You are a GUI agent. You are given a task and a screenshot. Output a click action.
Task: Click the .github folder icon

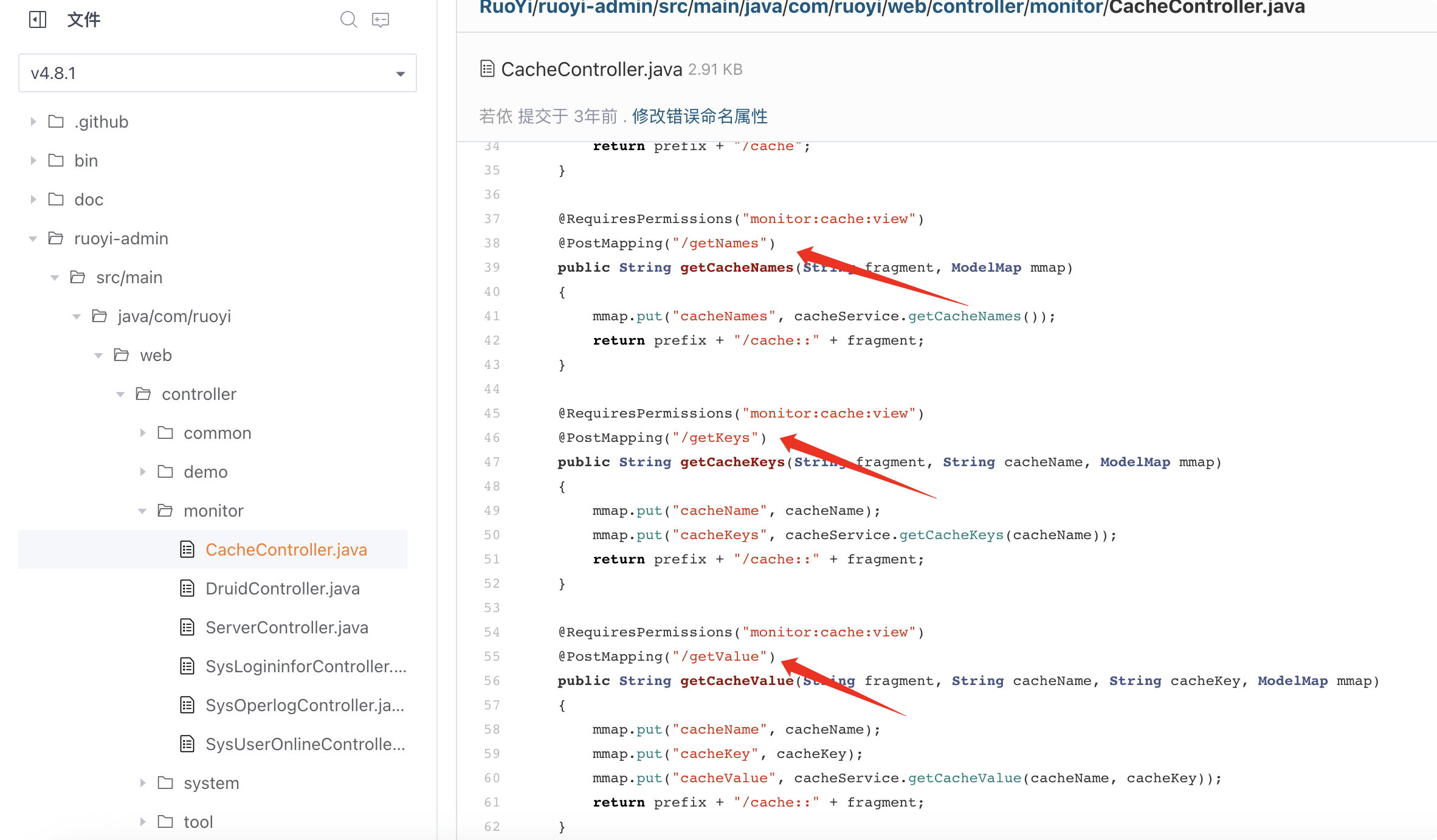(x=56, y=122)
